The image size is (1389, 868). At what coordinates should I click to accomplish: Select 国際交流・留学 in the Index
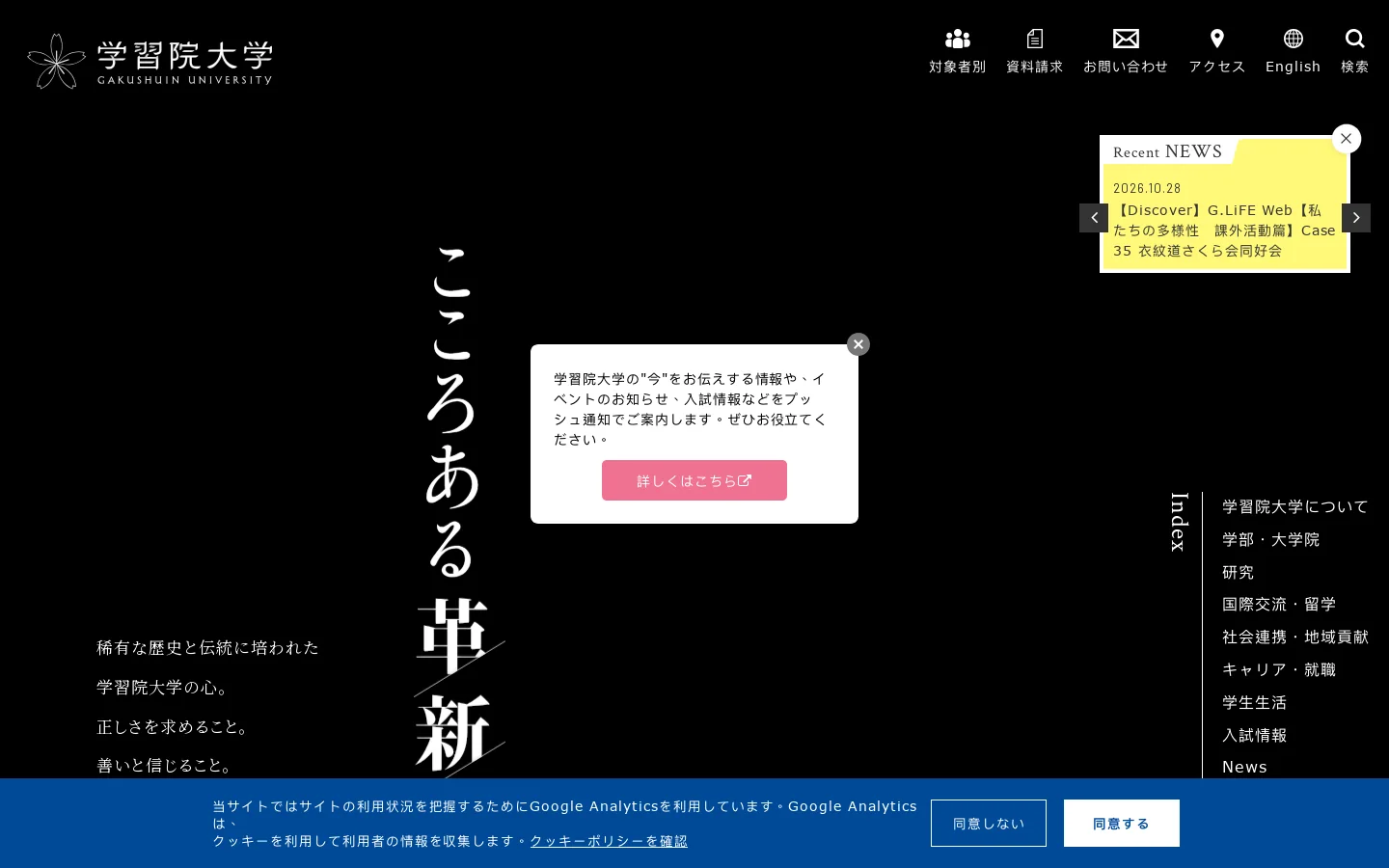click(1279, 604)
